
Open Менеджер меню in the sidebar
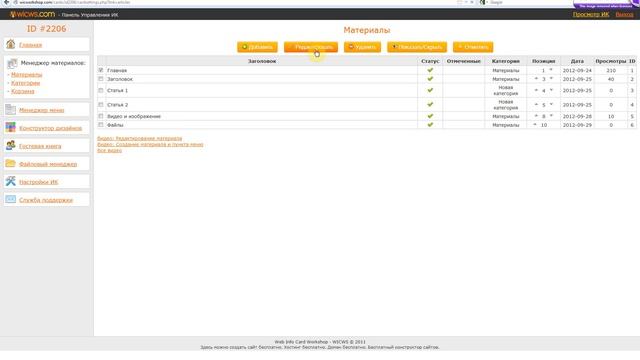(x=42, y=110)
